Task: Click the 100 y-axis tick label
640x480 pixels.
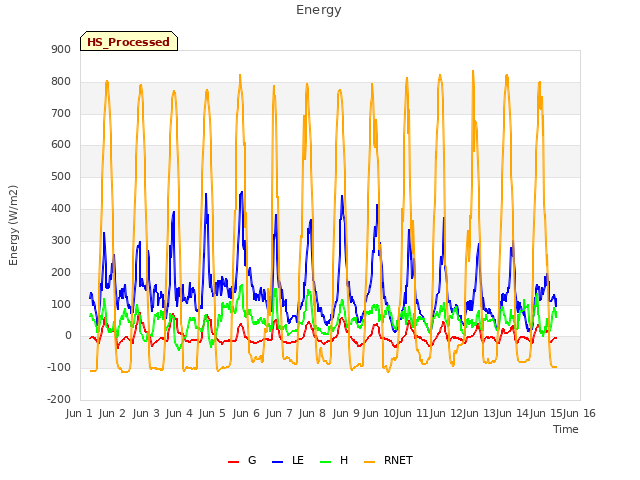Action: point(61,304)
